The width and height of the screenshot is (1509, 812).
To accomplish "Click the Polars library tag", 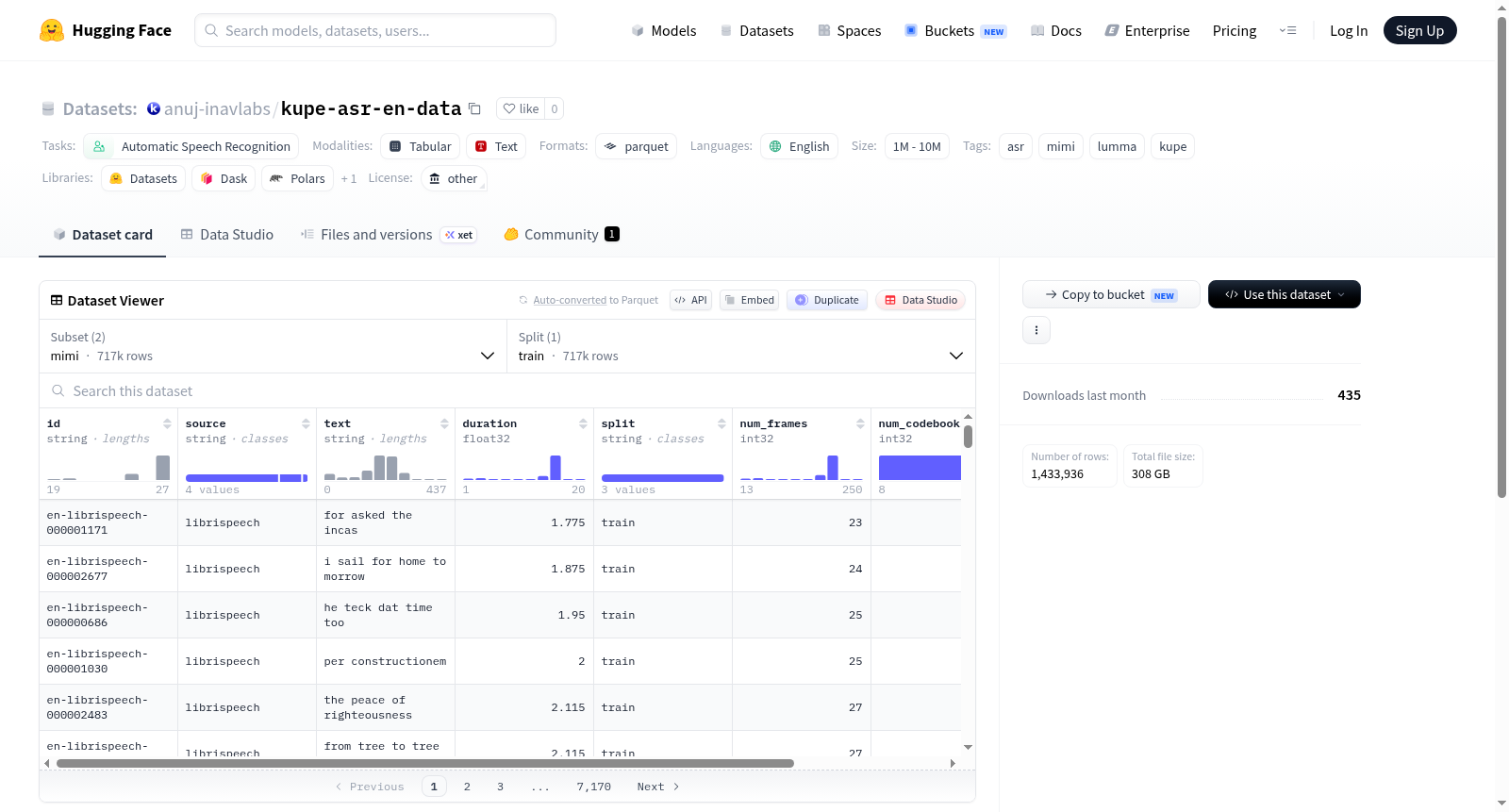I will tap(297, 178).
